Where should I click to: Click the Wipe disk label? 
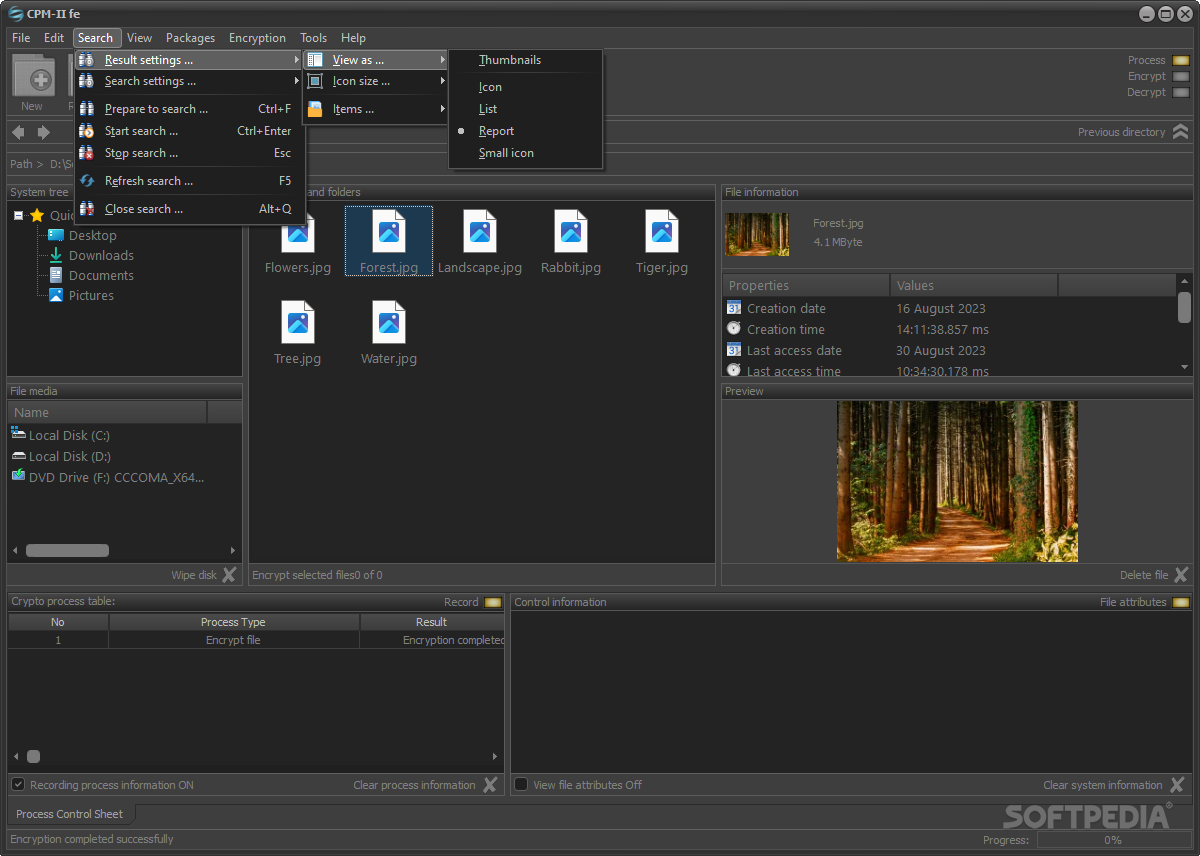194,575
